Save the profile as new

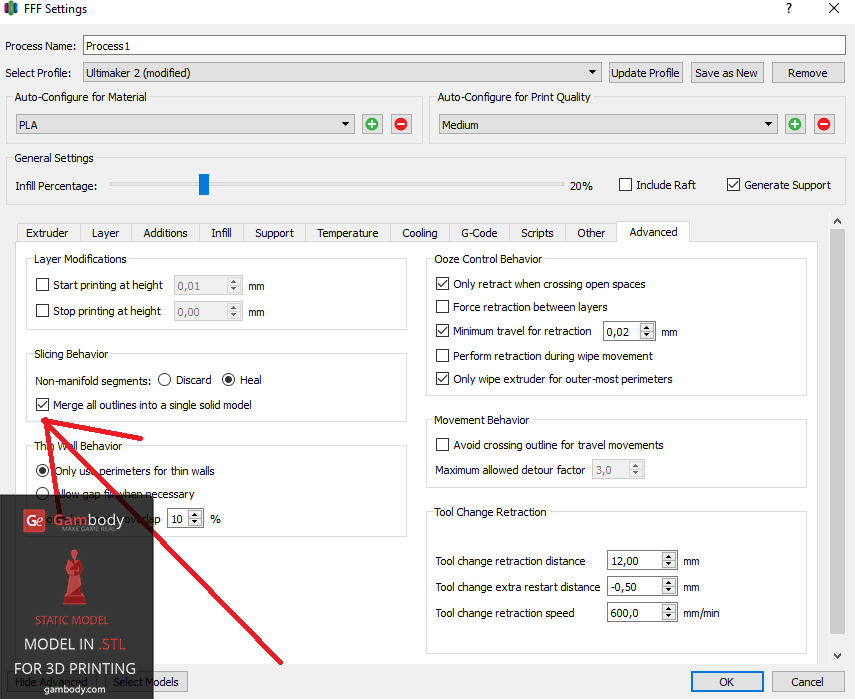[727, 72]
